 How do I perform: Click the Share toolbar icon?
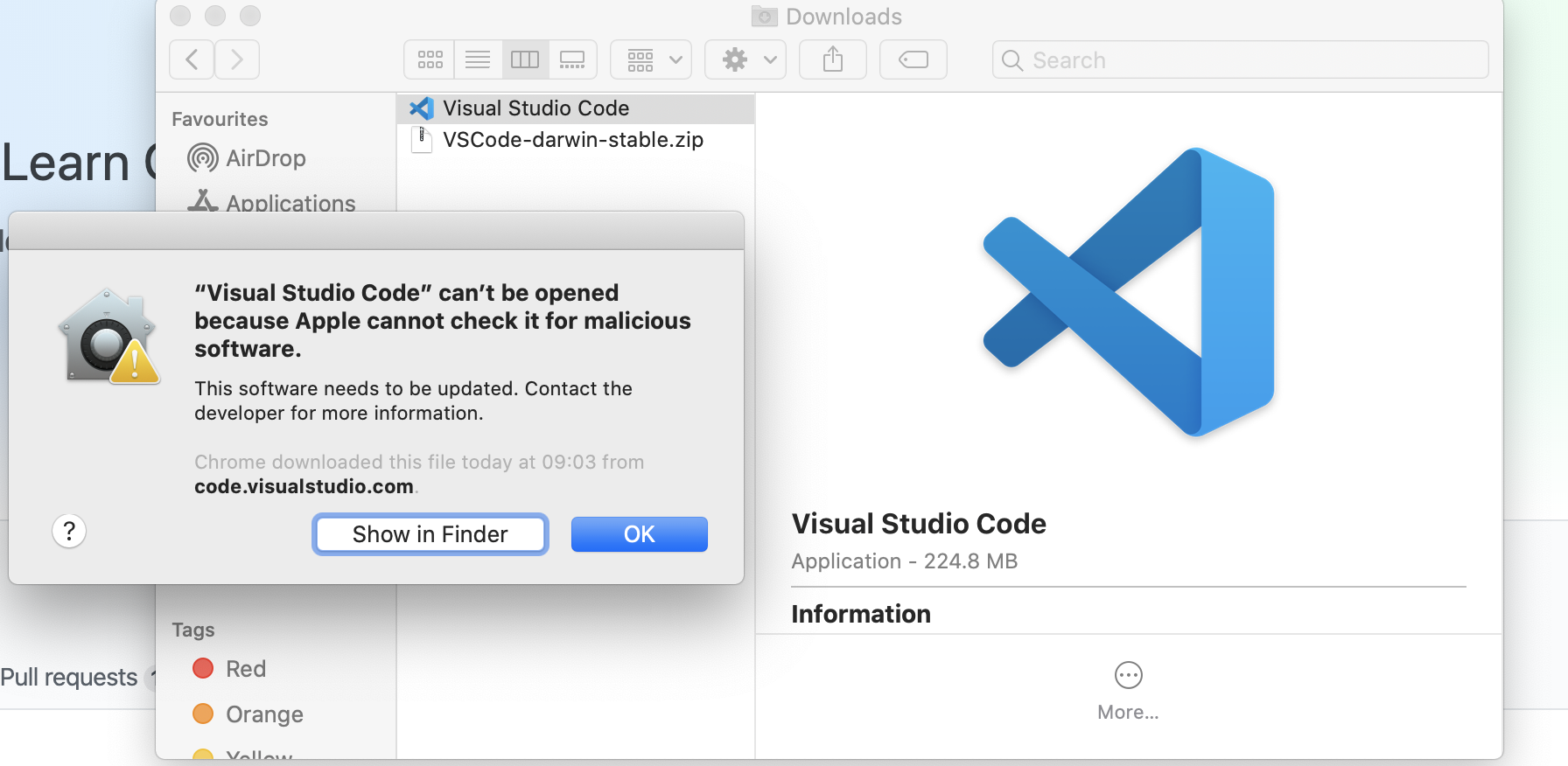point(833,59)
